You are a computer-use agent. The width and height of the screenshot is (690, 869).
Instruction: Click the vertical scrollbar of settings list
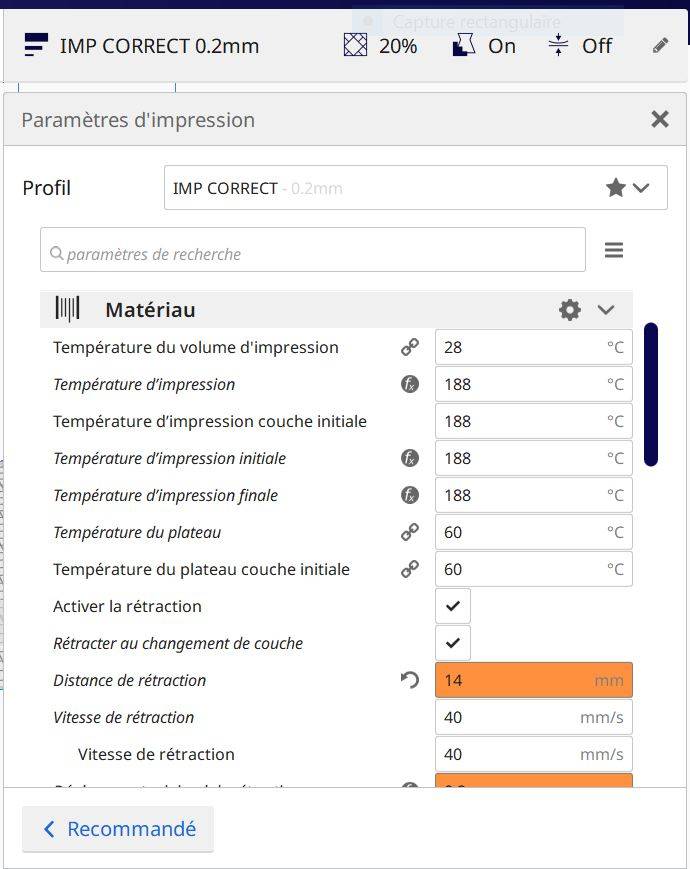(x=651, y=394)
